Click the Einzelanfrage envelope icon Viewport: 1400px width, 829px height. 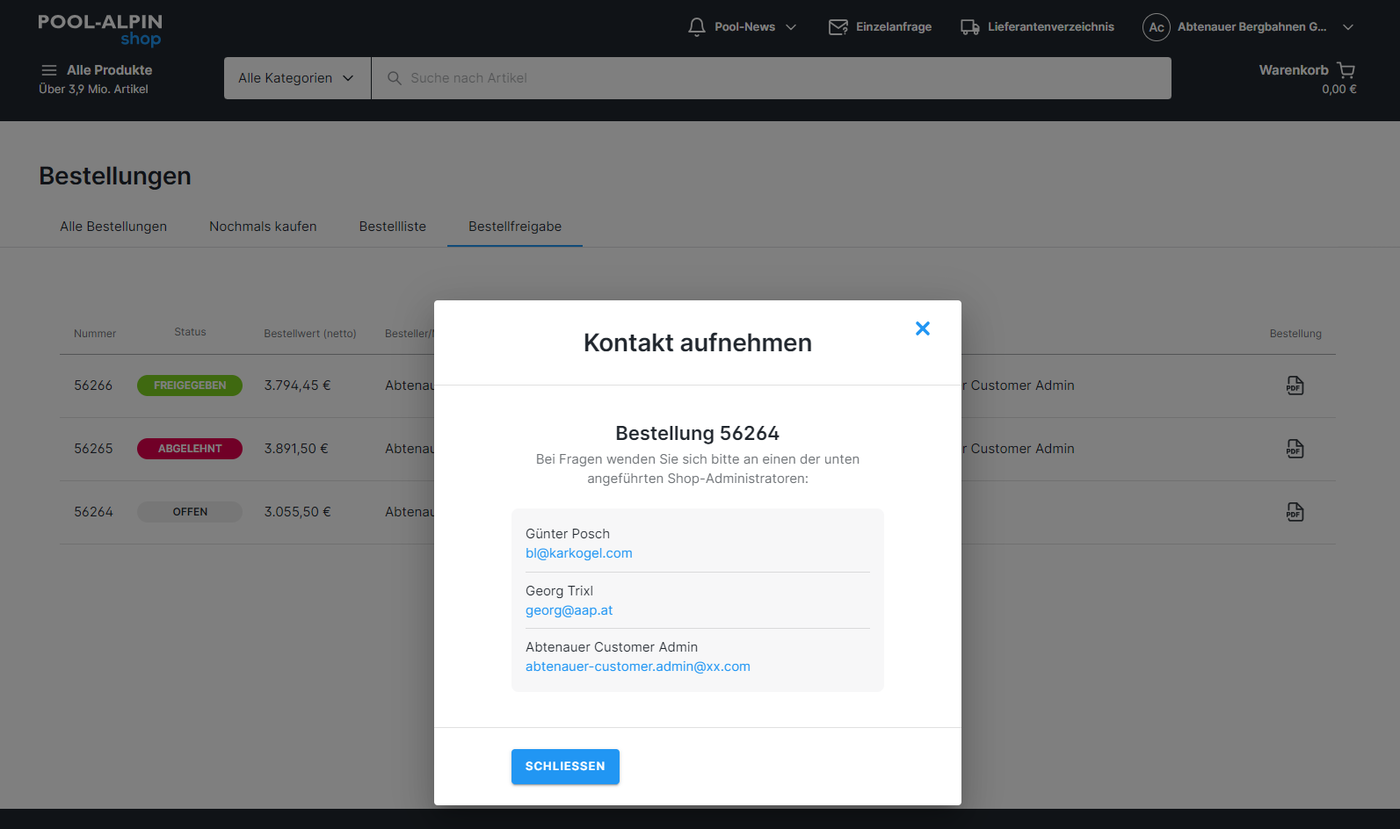point(838,27)
